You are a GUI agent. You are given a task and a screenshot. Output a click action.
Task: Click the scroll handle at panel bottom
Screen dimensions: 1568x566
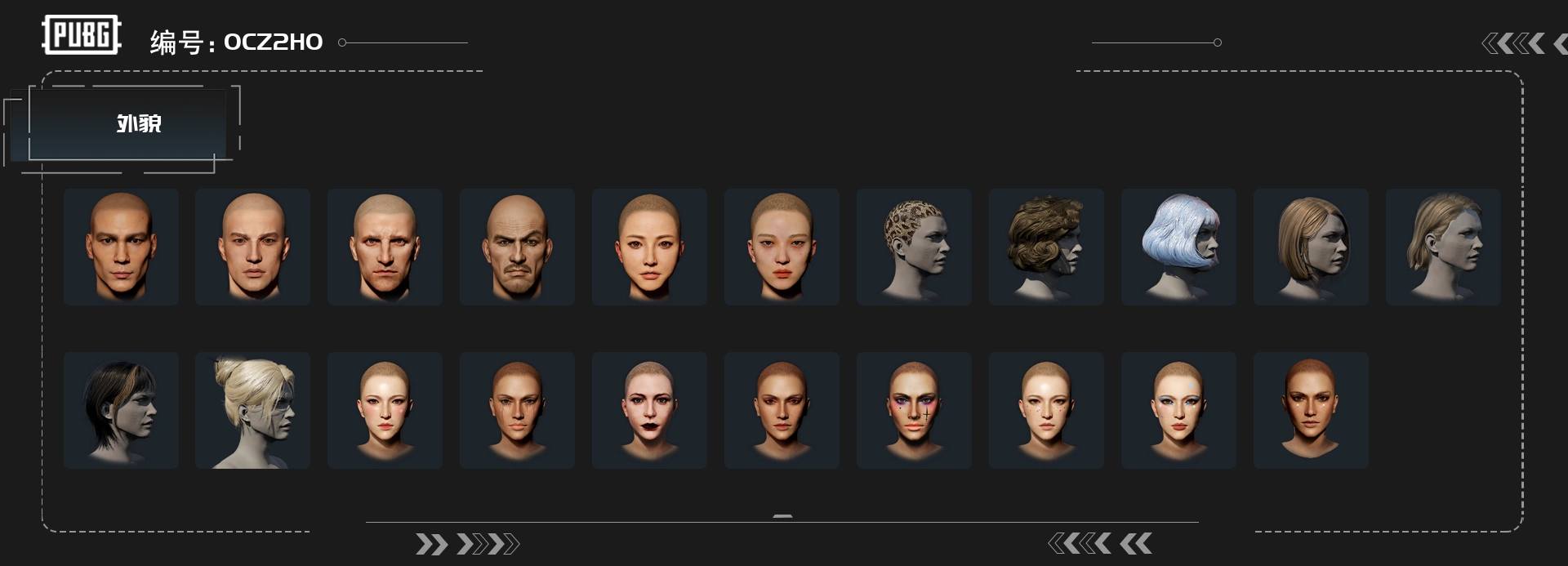(x=782, y=516)
